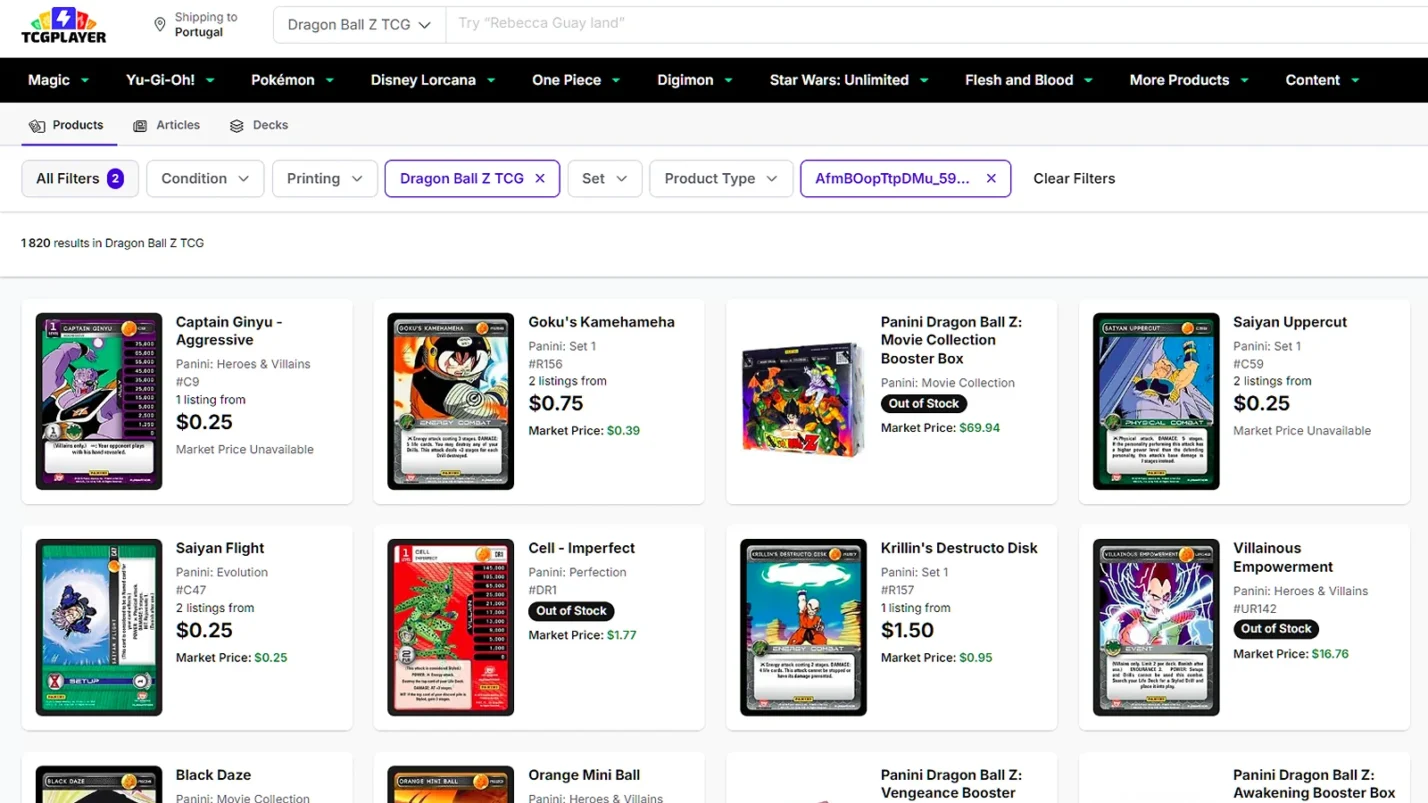Change the Shipping to Portugal location
This screenshot has height=803, width=1428.
coord(195,25)
